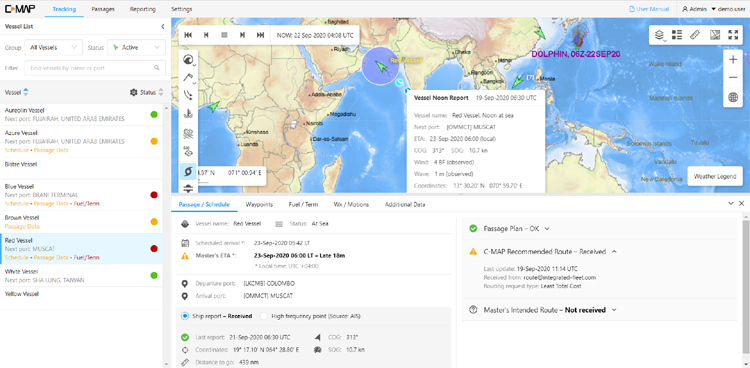Expand Master's Intended Route section
The image size is (750, 368).
click(x=614, y=310)
